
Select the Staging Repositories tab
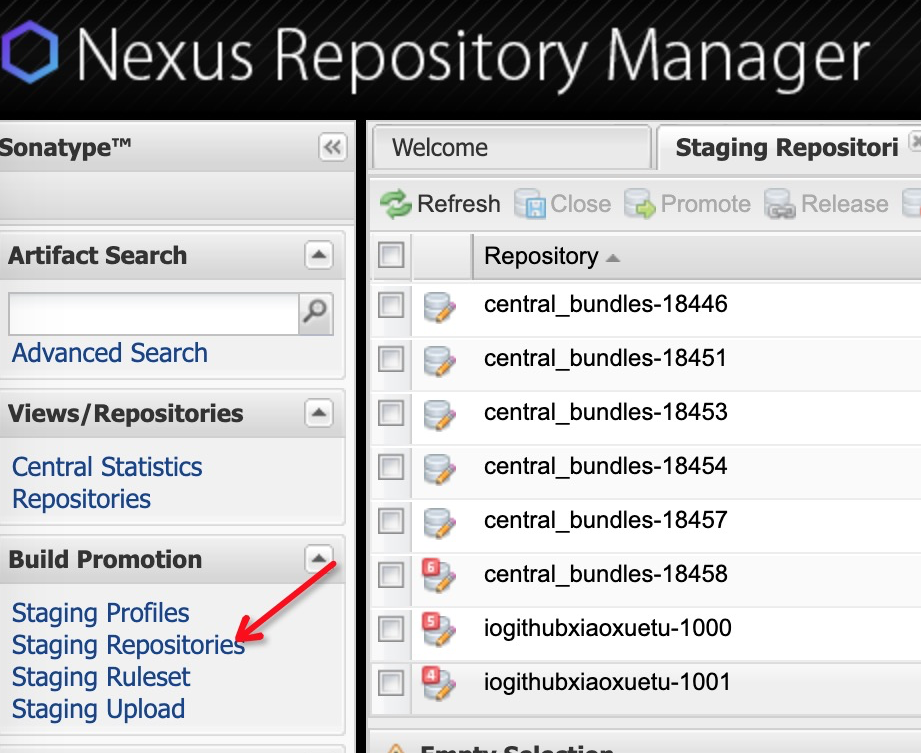coord(787,147)
